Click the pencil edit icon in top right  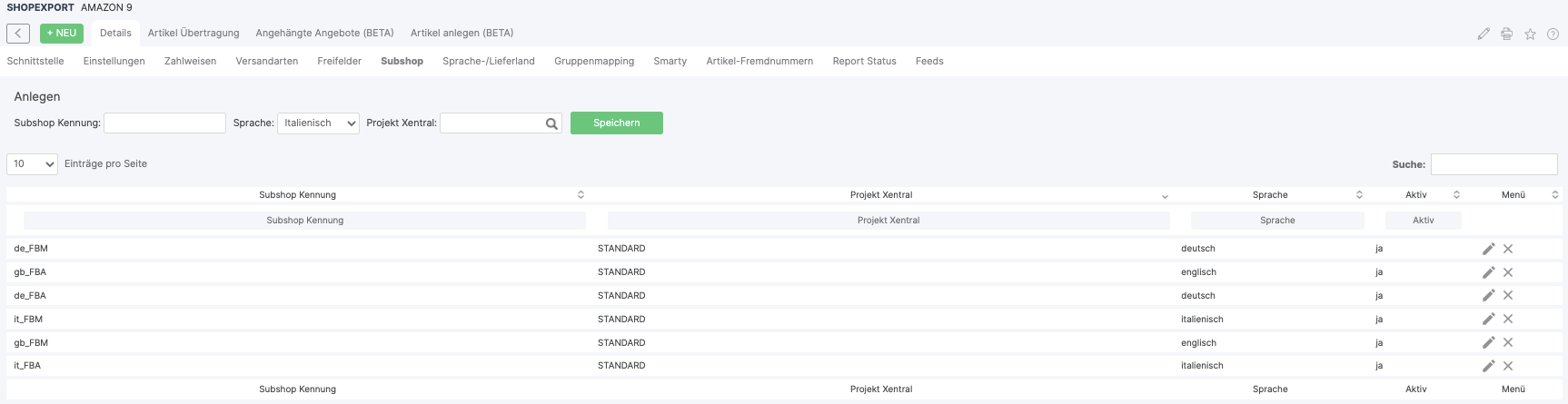(x=1484, y=34)
